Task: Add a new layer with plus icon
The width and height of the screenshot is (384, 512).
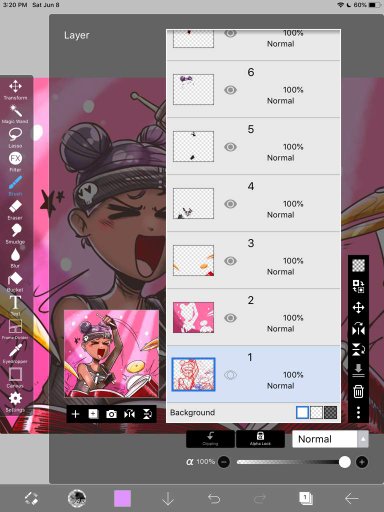Action: pyautogui.click(x=76, y=414)
